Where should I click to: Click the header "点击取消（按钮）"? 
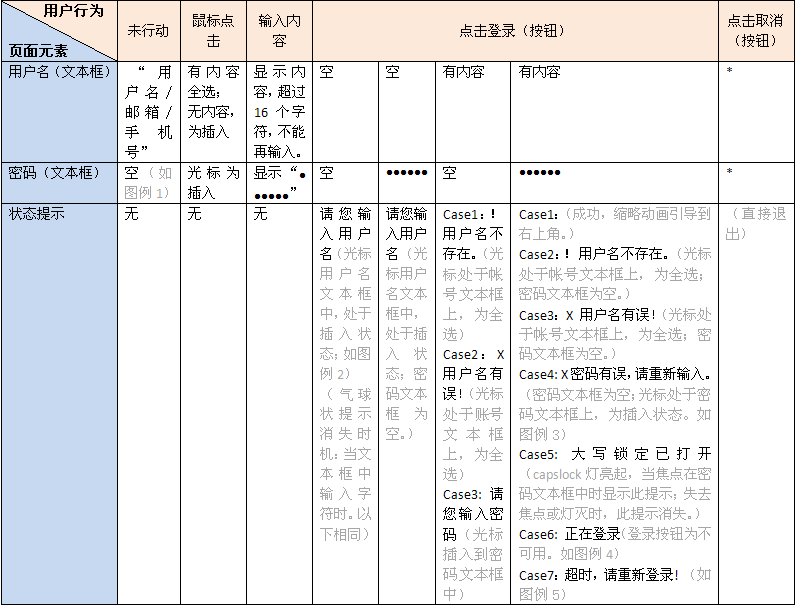756,31
